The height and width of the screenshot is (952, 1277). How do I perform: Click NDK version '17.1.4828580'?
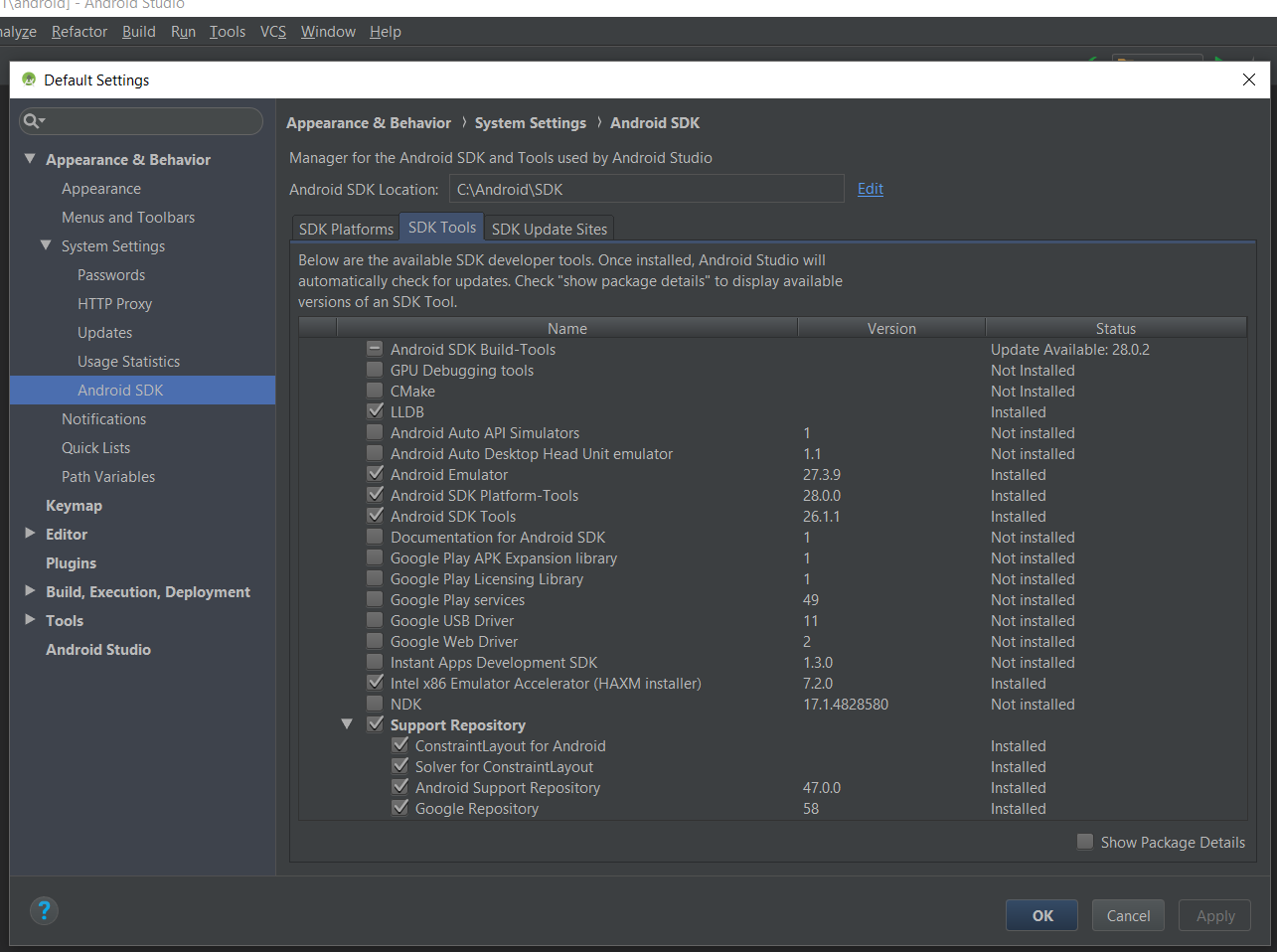tap(846, 705)
